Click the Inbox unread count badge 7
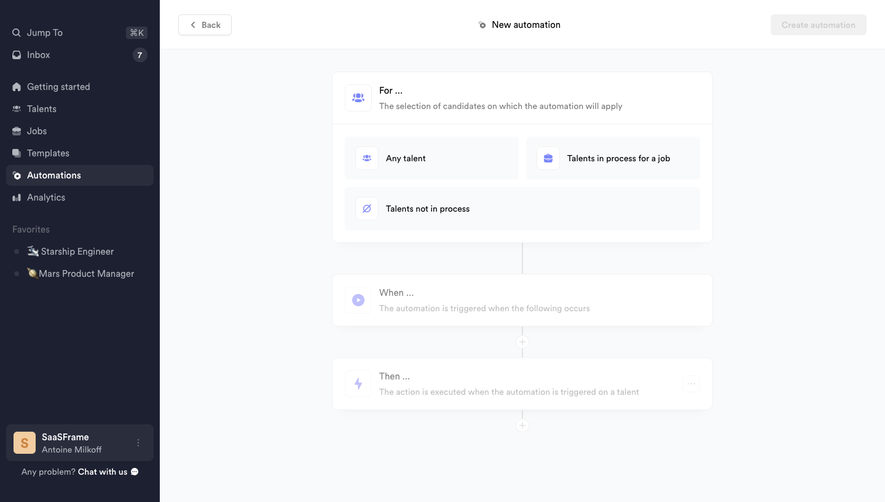 (x=139, y=55)
